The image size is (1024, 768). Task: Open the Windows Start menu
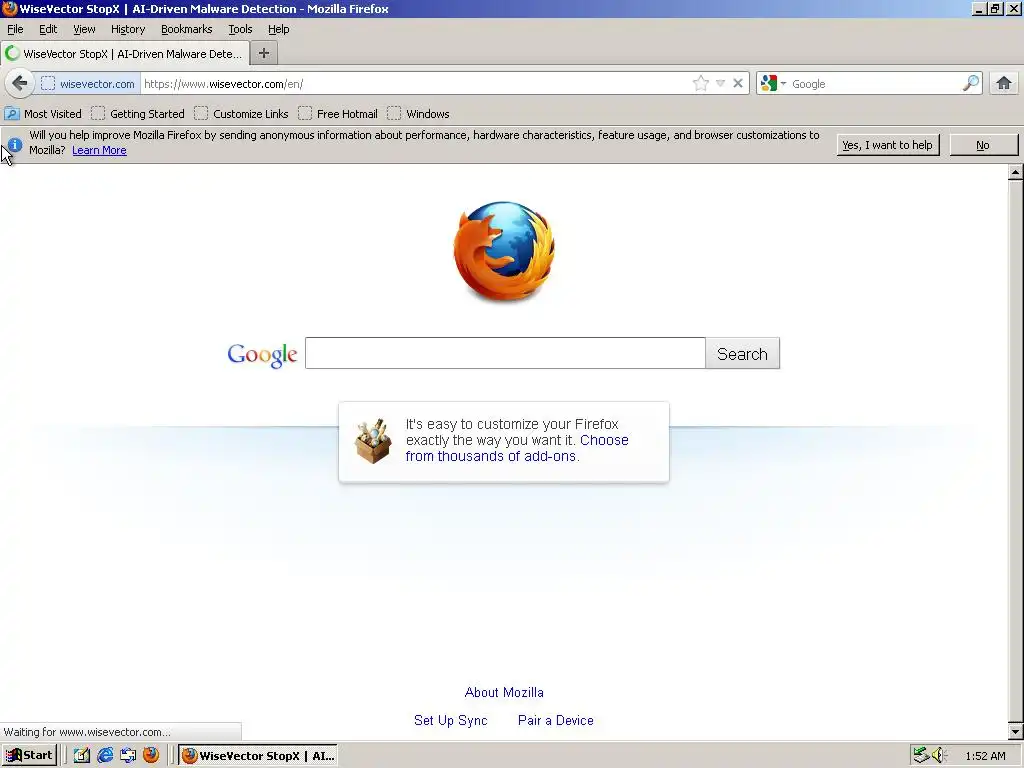click(x=29, y=756)
